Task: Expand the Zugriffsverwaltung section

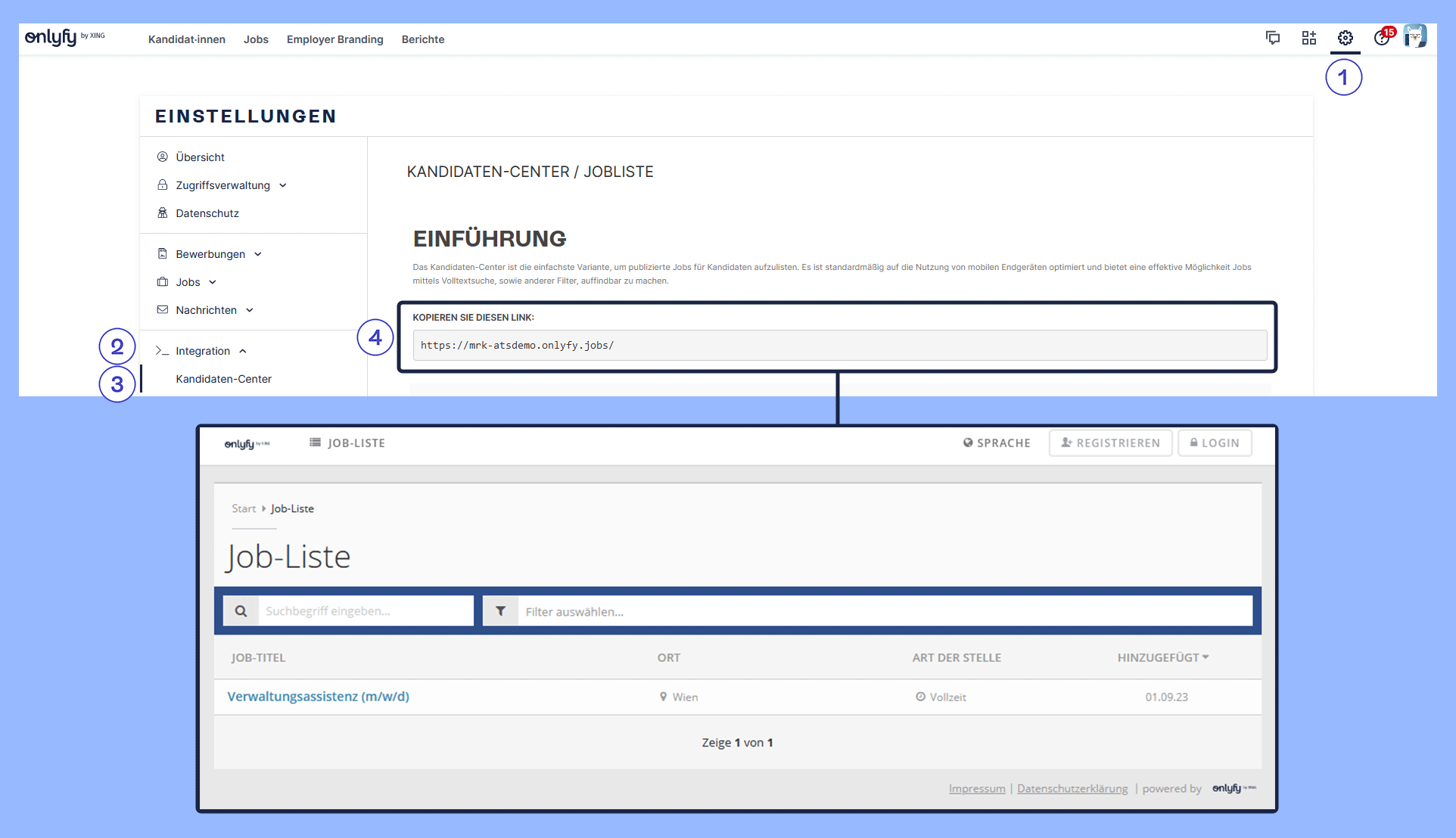Action: (x=282, y=185)
